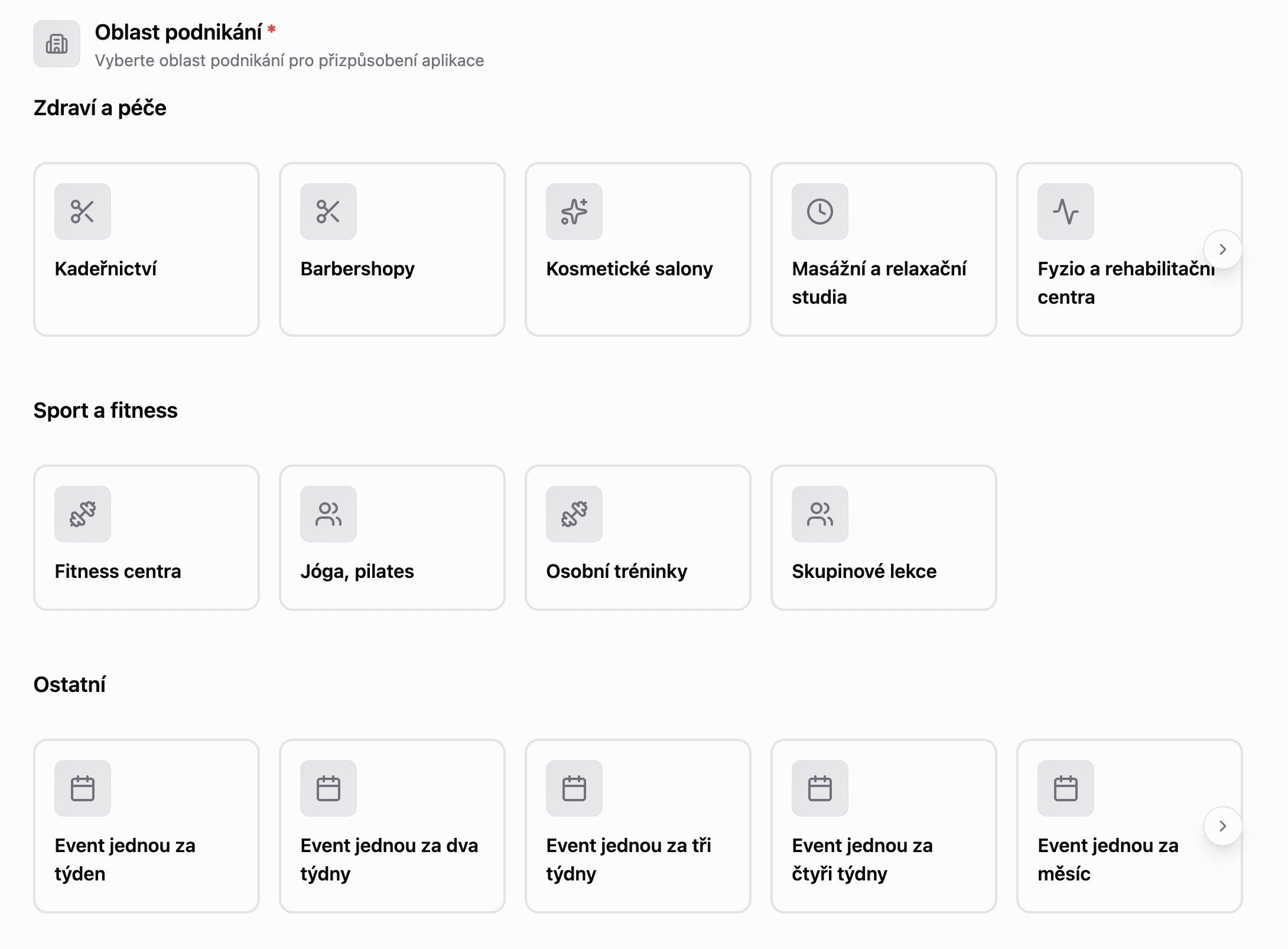Image resolution: width=1288 pixels, height=949 pixels.
Task: Click the scissors icon on Kadeřnictví card
Action: tap(83, 212)
